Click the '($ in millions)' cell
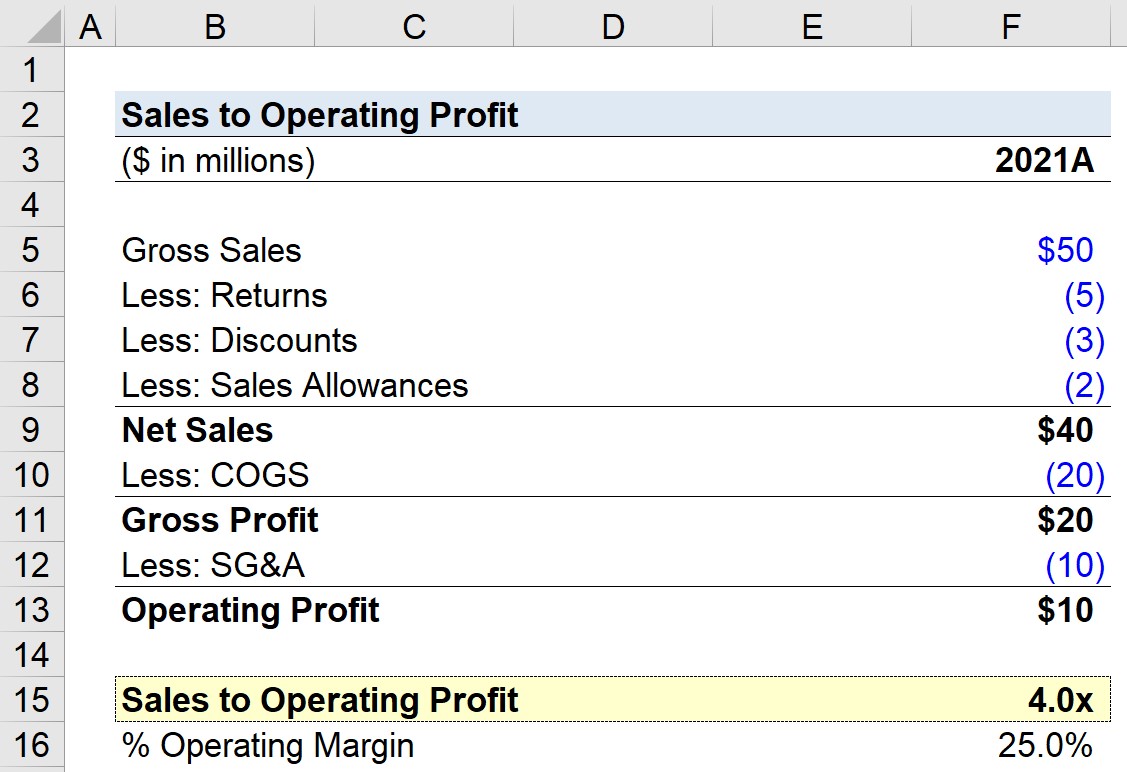 tap(218, 160)
